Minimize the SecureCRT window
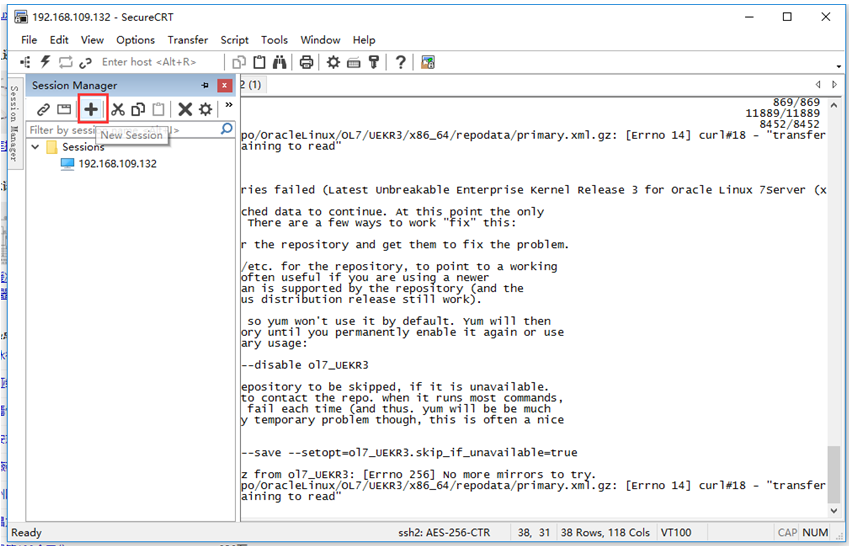The width and height of the screenshot is (849, 546). pyautogui.click(x=749, y=17)
